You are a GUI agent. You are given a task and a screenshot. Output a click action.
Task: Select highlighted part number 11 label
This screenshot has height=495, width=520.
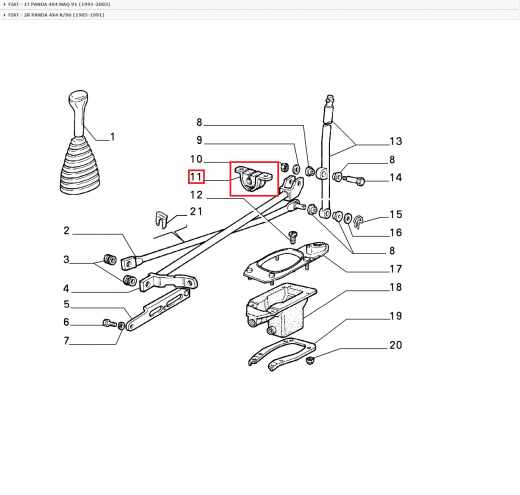point(196,177)
